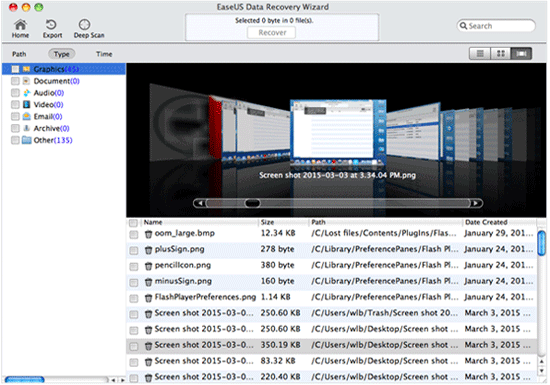Click trash icon beside pencilIcon.png
This screenshot has width=550, height=385.
pos(148,266)
